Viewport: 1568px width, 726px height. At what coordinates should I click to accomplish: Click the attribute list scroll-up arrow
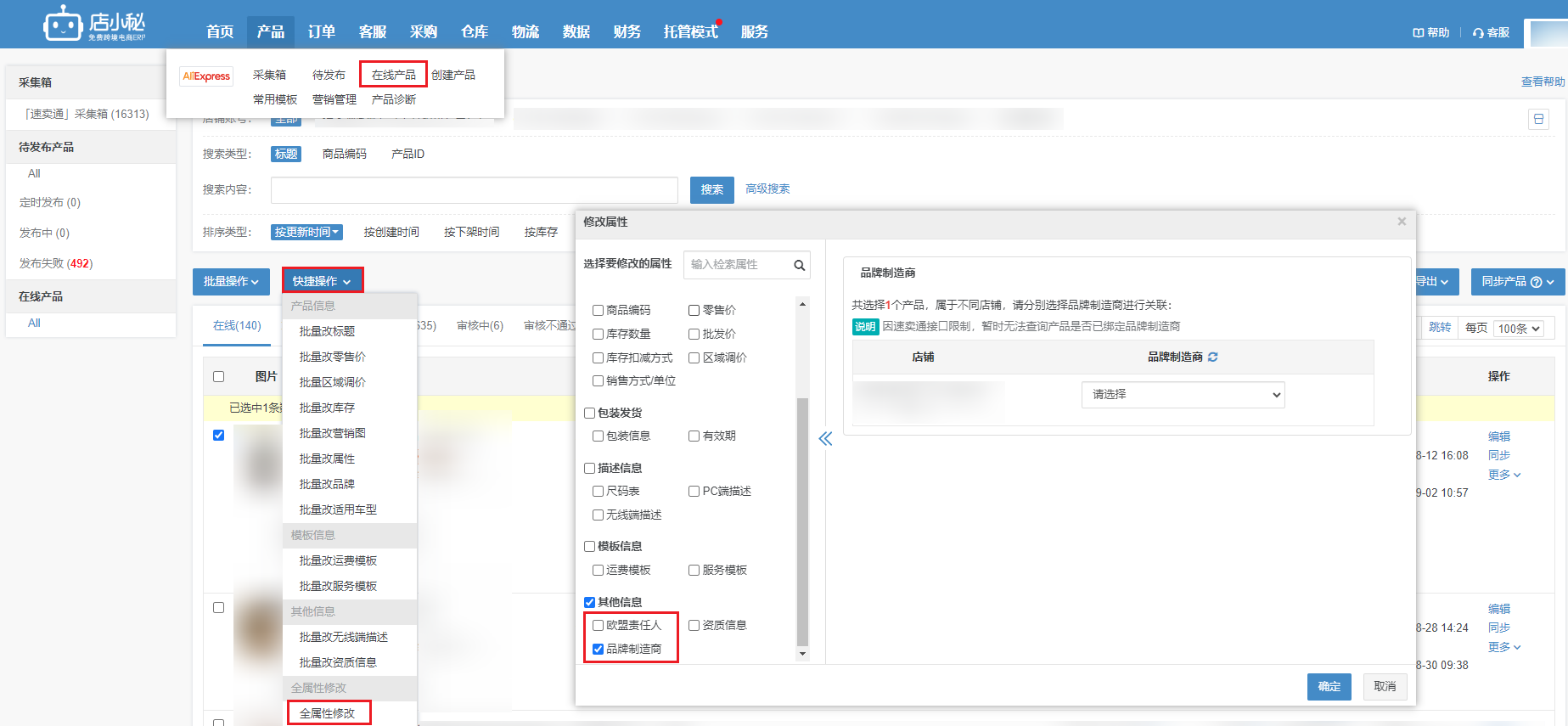(x=802, y=304)
